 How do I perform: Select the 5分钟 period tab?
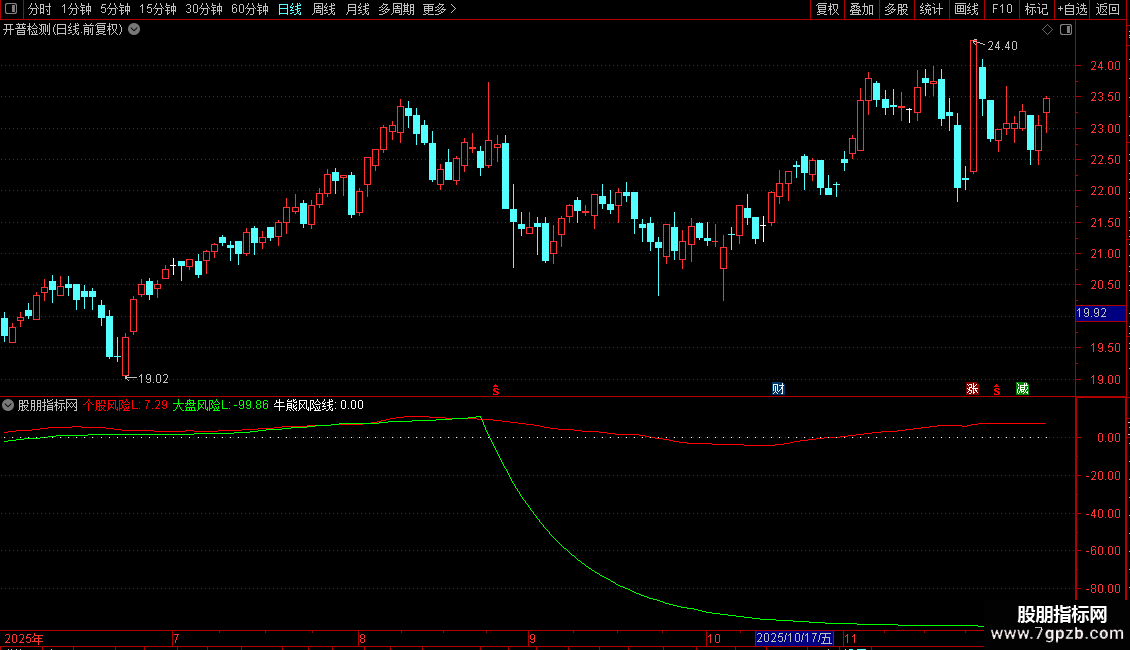(115, 9)
